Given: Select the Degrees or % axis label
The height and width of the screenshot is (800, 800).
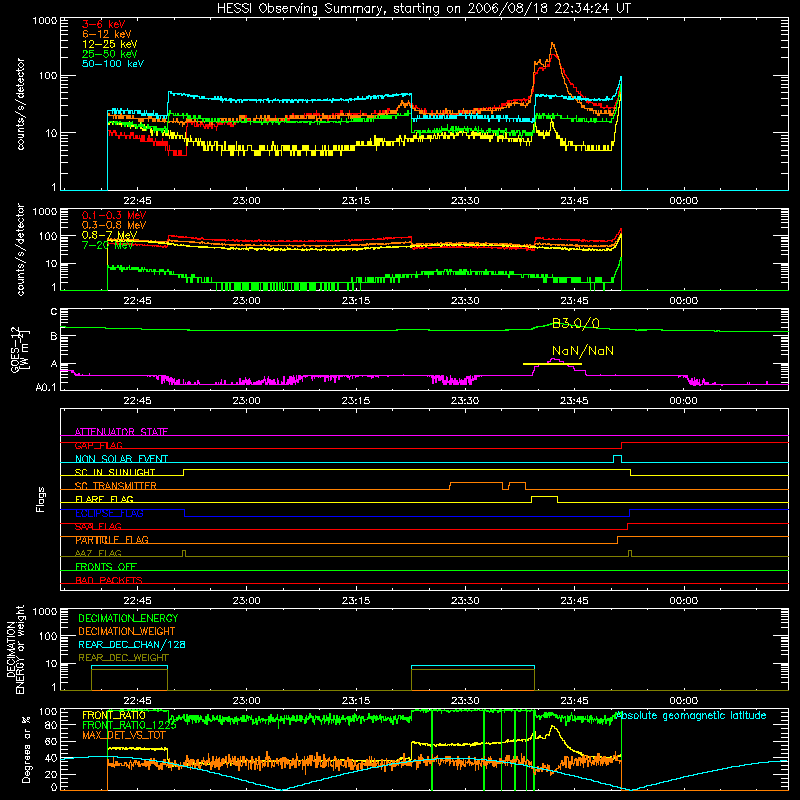Looking at the screenshot, I should [x=26, y=749].
